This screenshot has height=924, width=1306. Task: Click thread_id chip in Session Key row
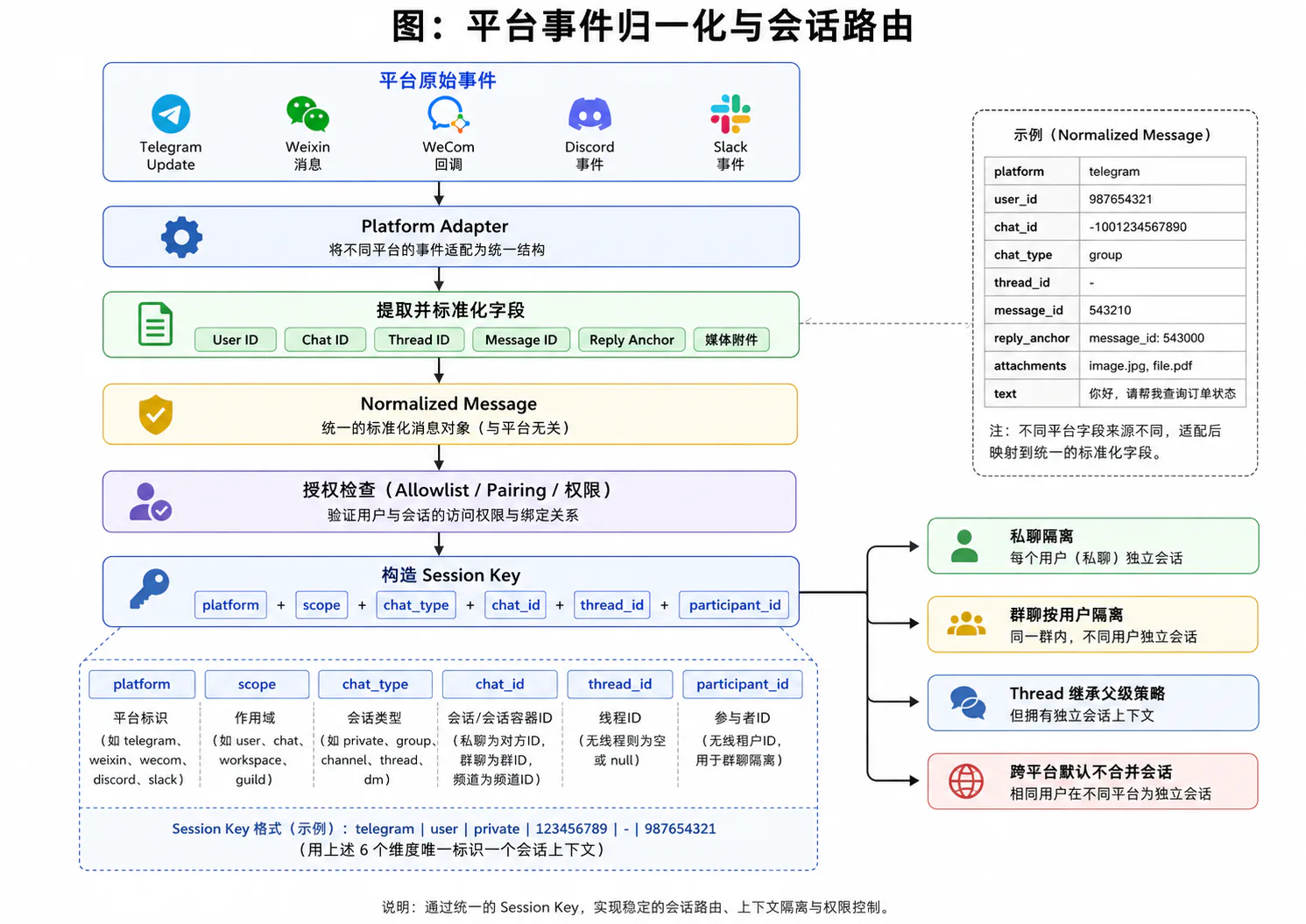pos(611,605)
